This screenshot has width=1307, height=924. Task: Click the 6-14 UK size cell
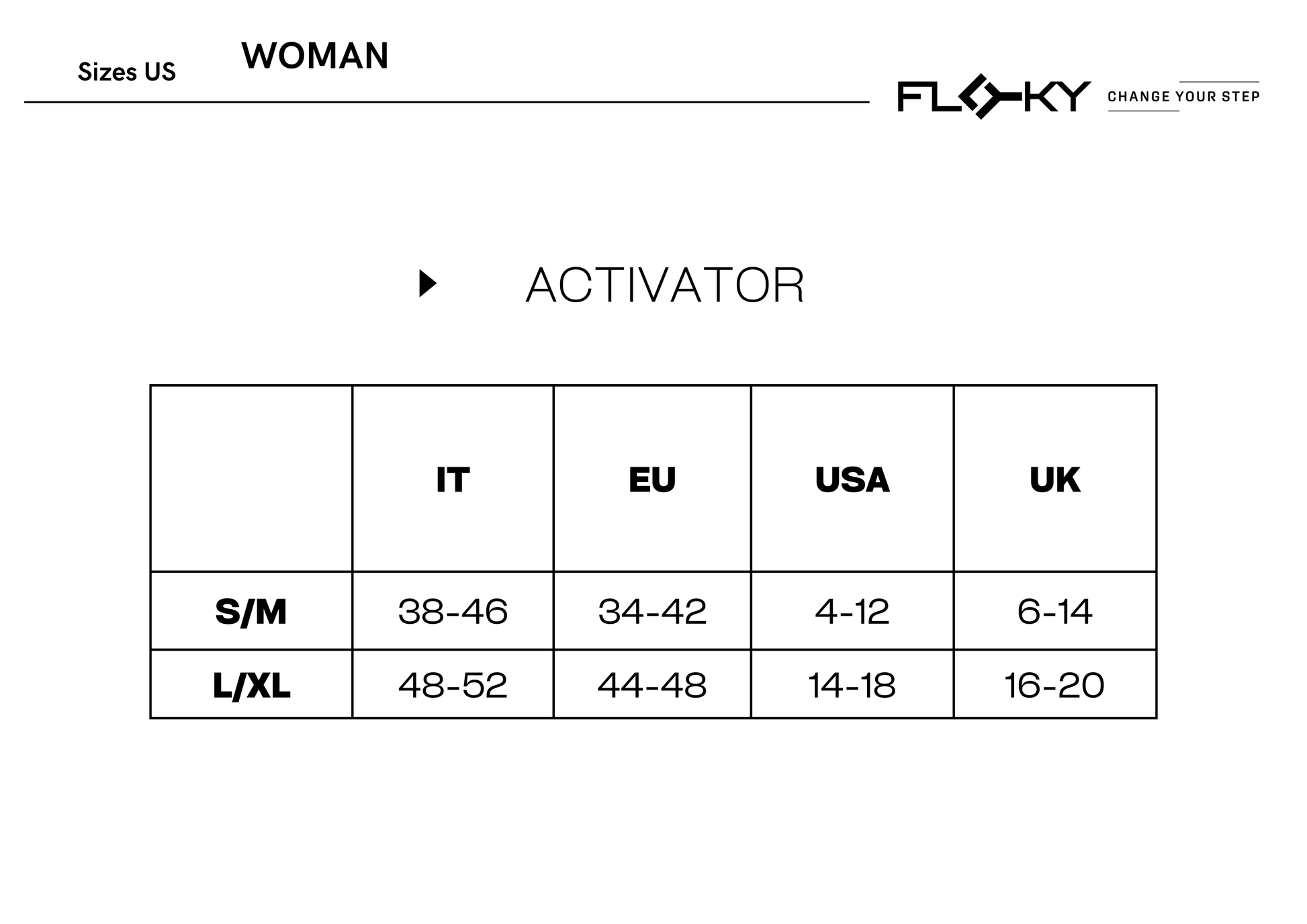tap(1054, 612)
